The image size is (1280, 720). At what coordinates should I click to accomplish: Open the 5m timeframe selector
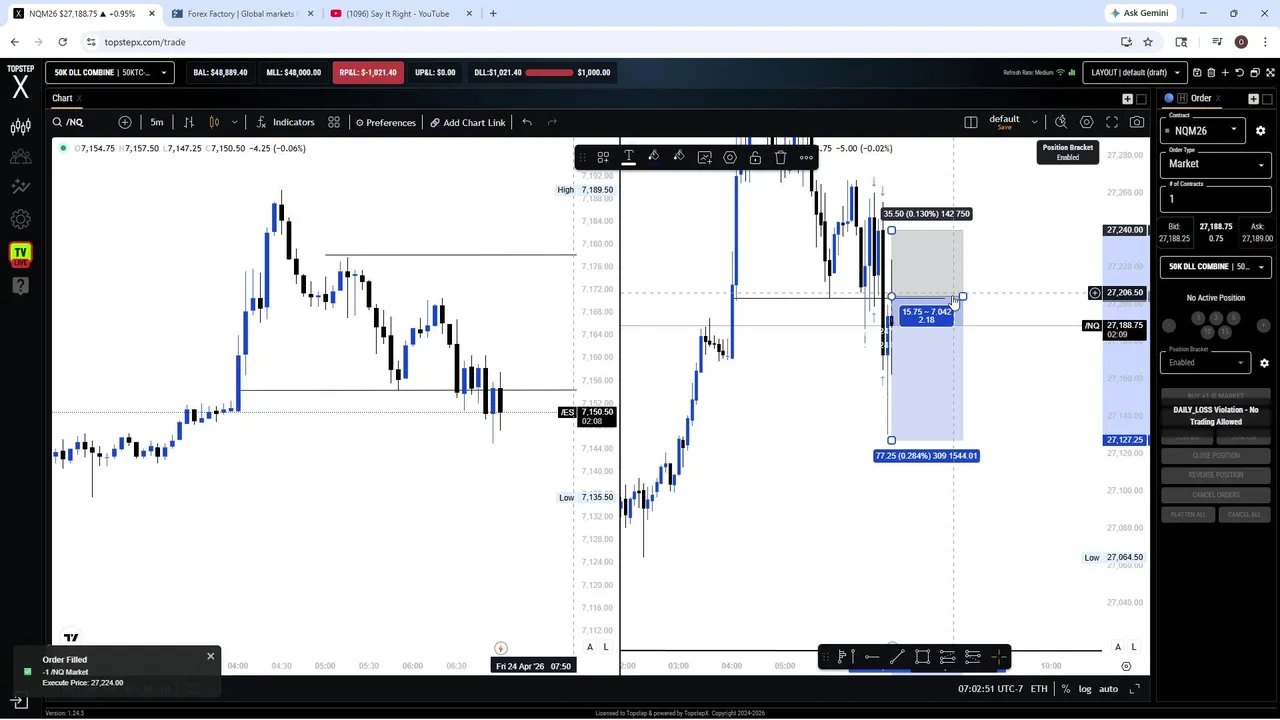157,122
